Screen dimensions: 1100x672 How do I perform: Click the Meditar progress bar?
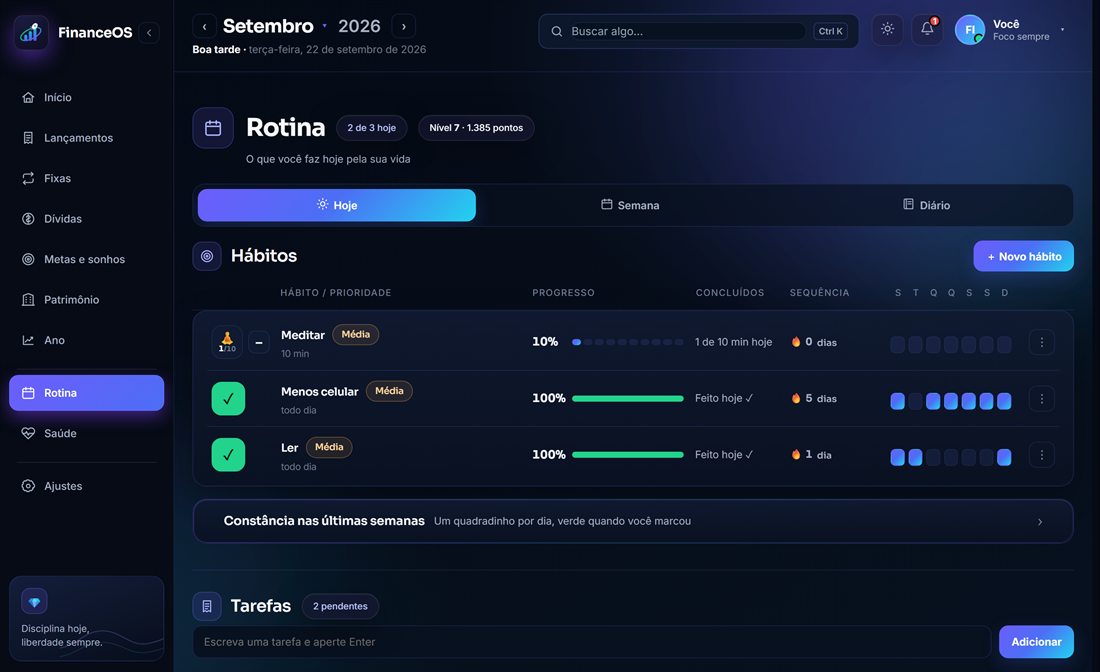pyautogui.click(x=628, y=342)
